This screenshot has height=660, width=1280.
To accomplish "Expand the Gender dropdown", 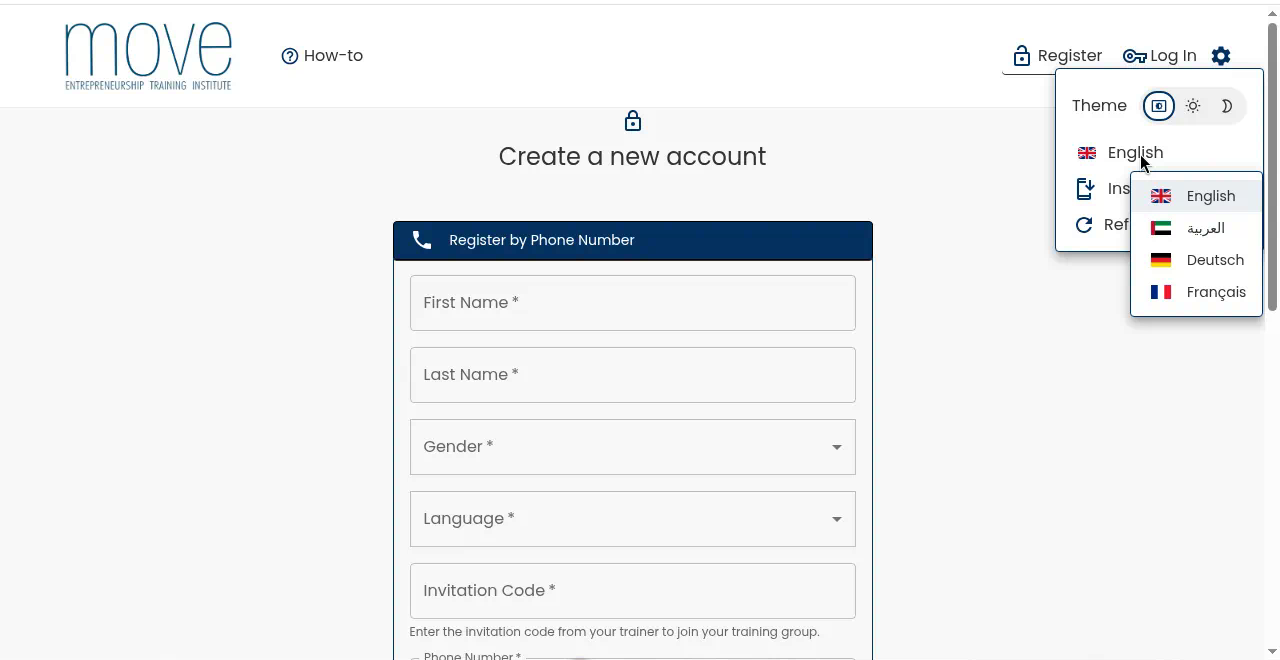I will 633,447.
